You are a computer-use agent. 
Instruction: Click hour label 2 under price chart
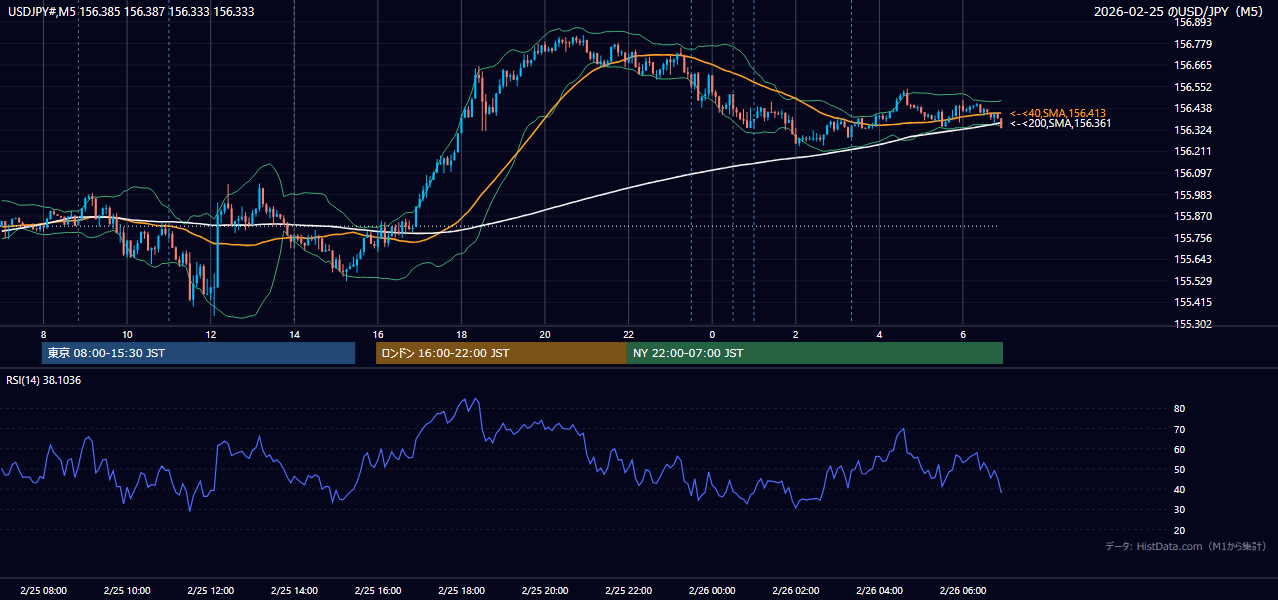796,334
